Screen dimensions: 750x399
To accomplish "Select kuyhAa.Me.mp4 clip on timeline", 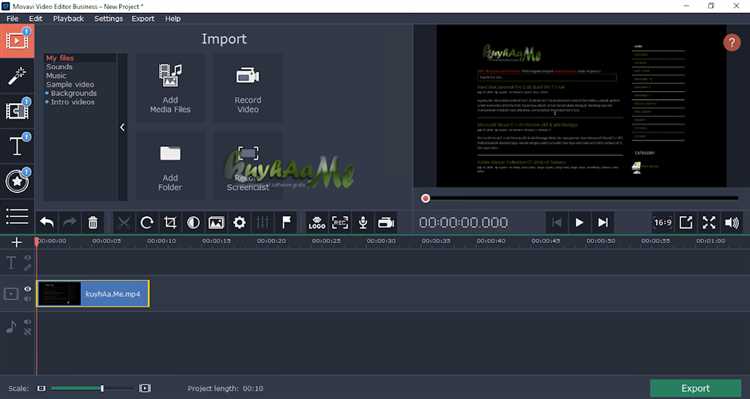I will (93, 294).
